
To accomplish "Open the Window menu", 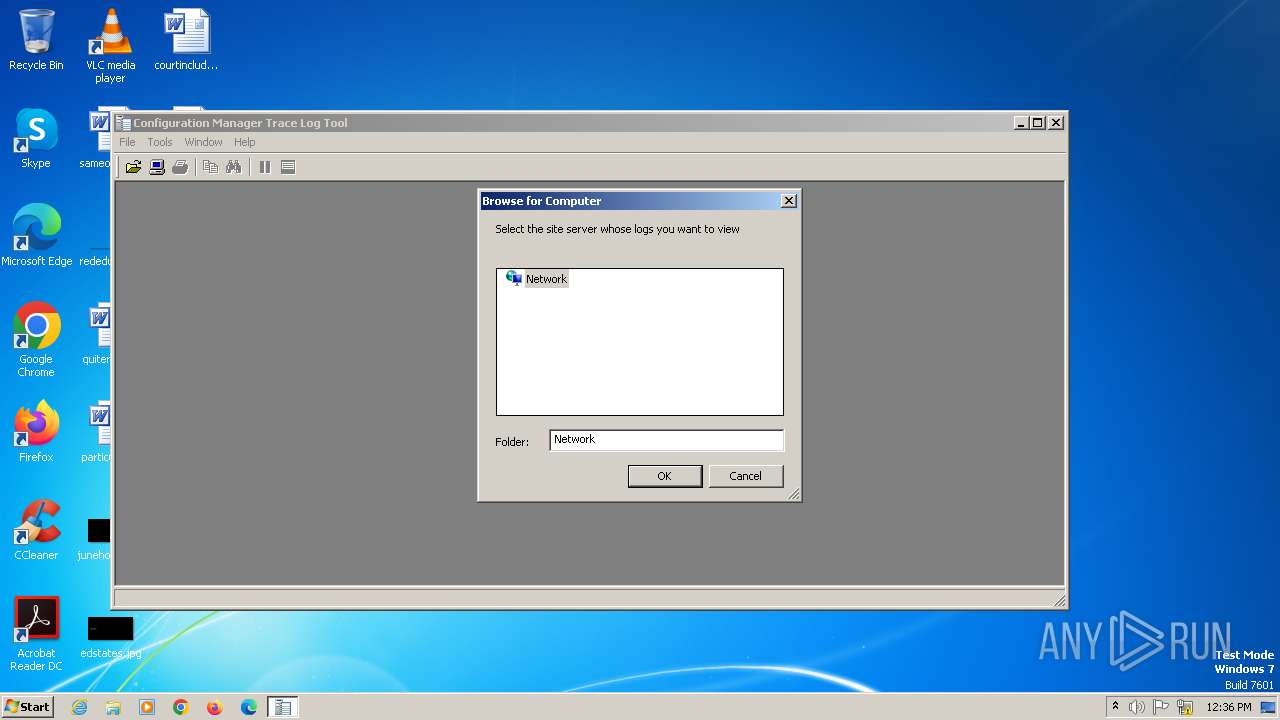I will [x=203, y=142].
